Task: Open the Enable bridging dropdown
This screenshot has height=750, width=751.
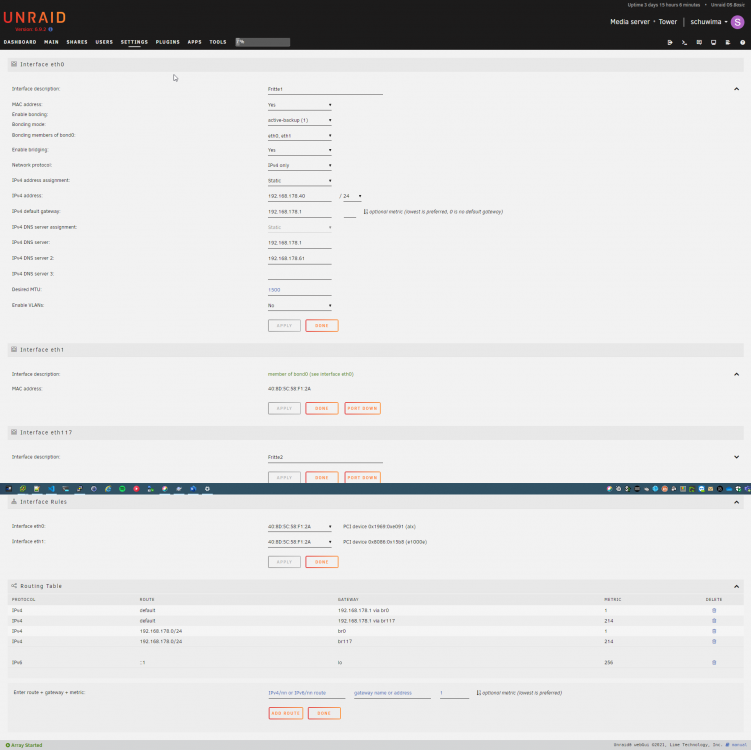Action: (299, 150)
